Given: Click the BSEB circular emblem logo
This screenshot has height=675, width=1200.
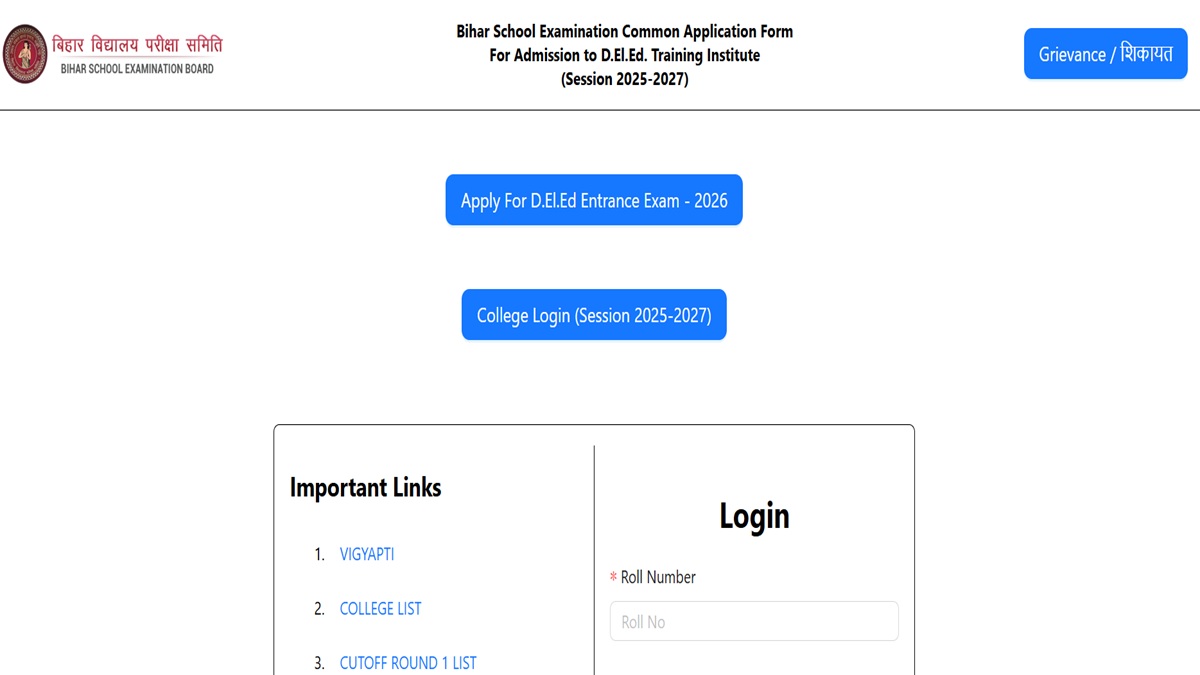Looking at the screenshot, I should tap(25, 54).
